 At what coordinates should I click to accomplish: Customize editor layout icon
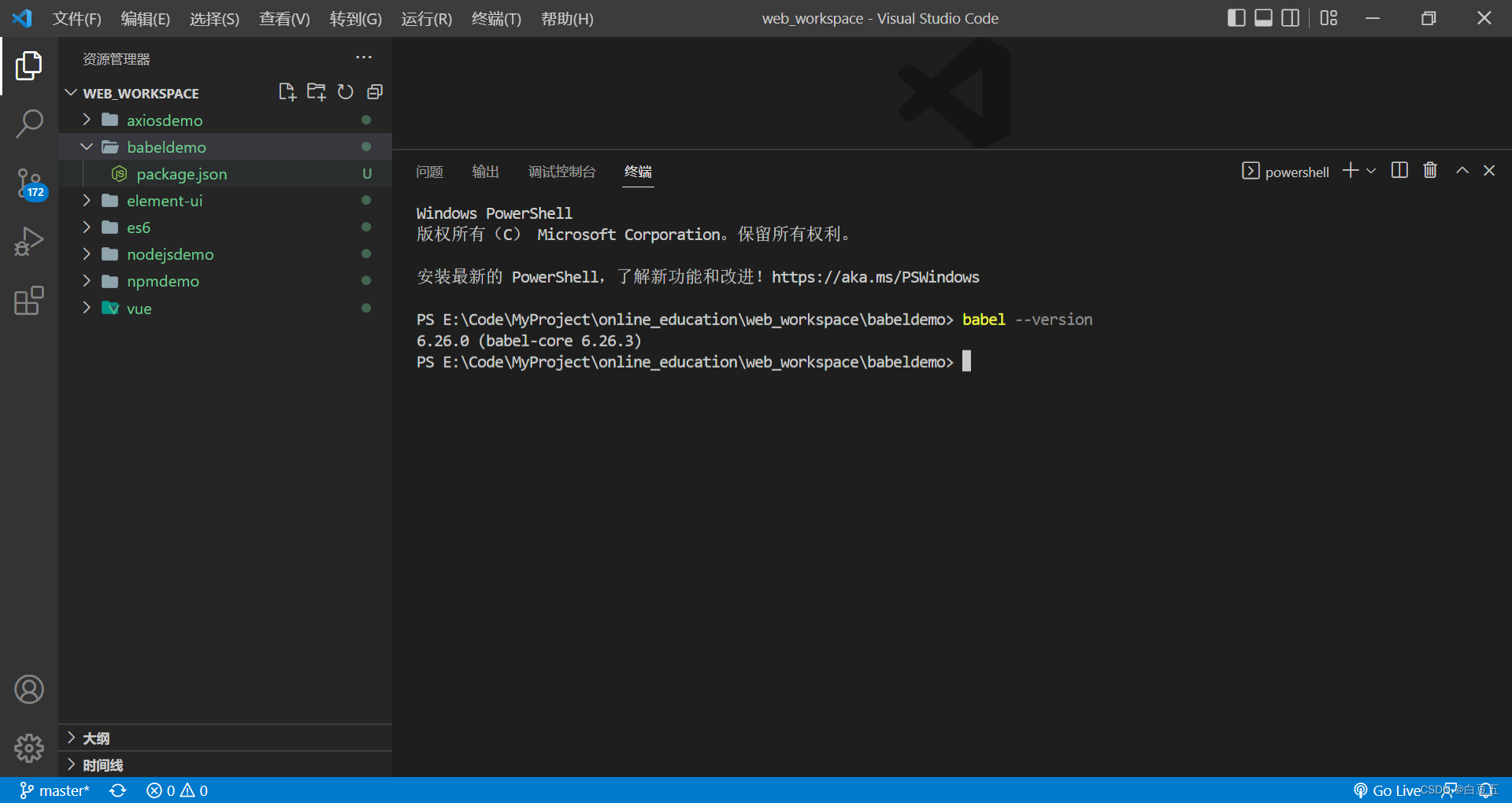(x=1329, y=18)
